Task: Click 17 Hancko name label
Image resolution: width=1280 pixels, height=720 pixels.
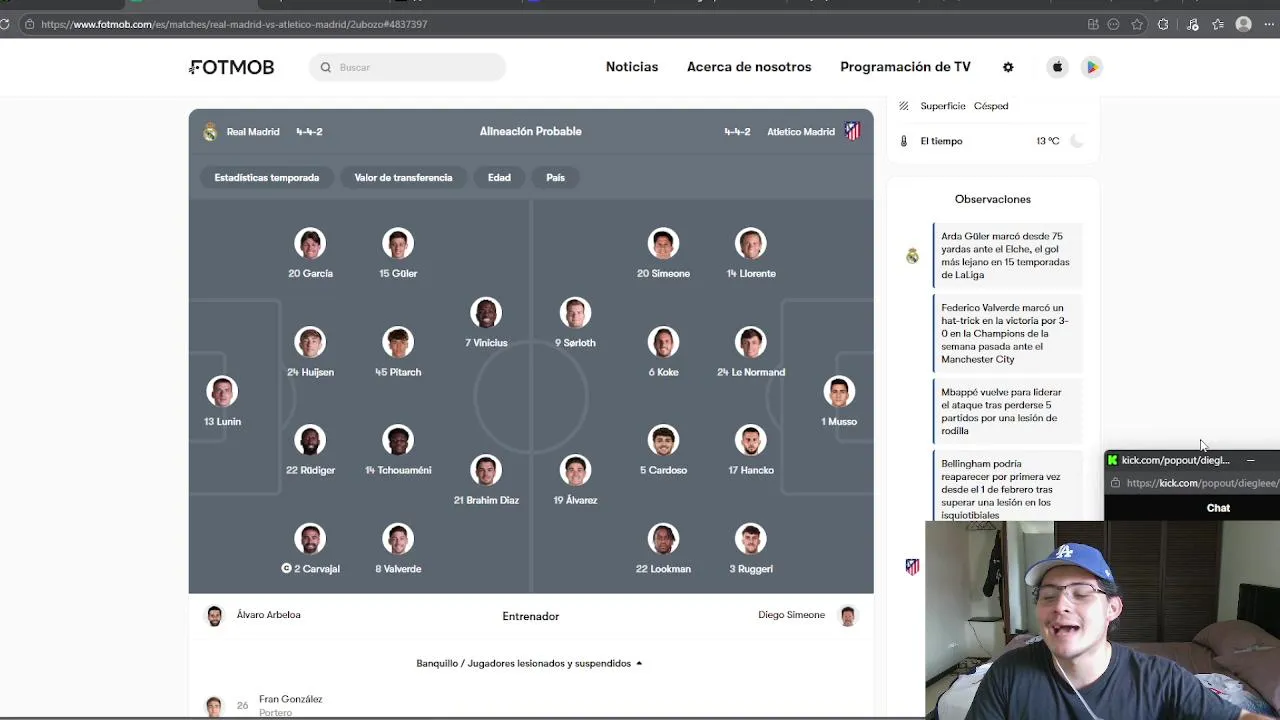Action: (x=751, y=470)
